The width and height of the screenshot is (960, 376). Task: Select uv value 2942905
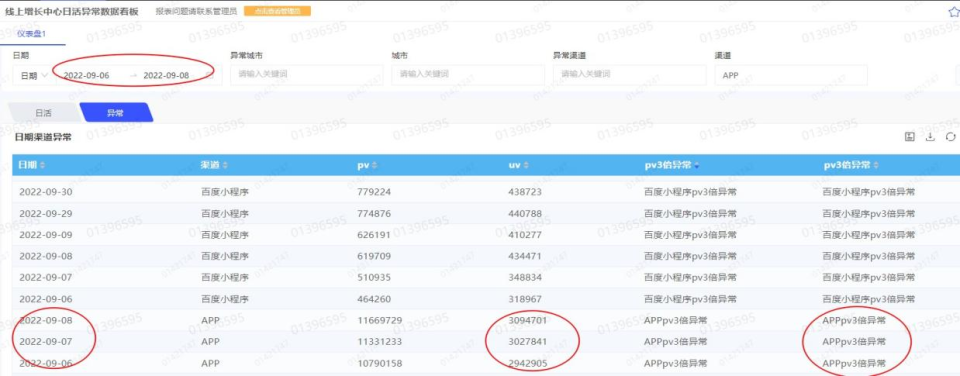pos(527,363)
